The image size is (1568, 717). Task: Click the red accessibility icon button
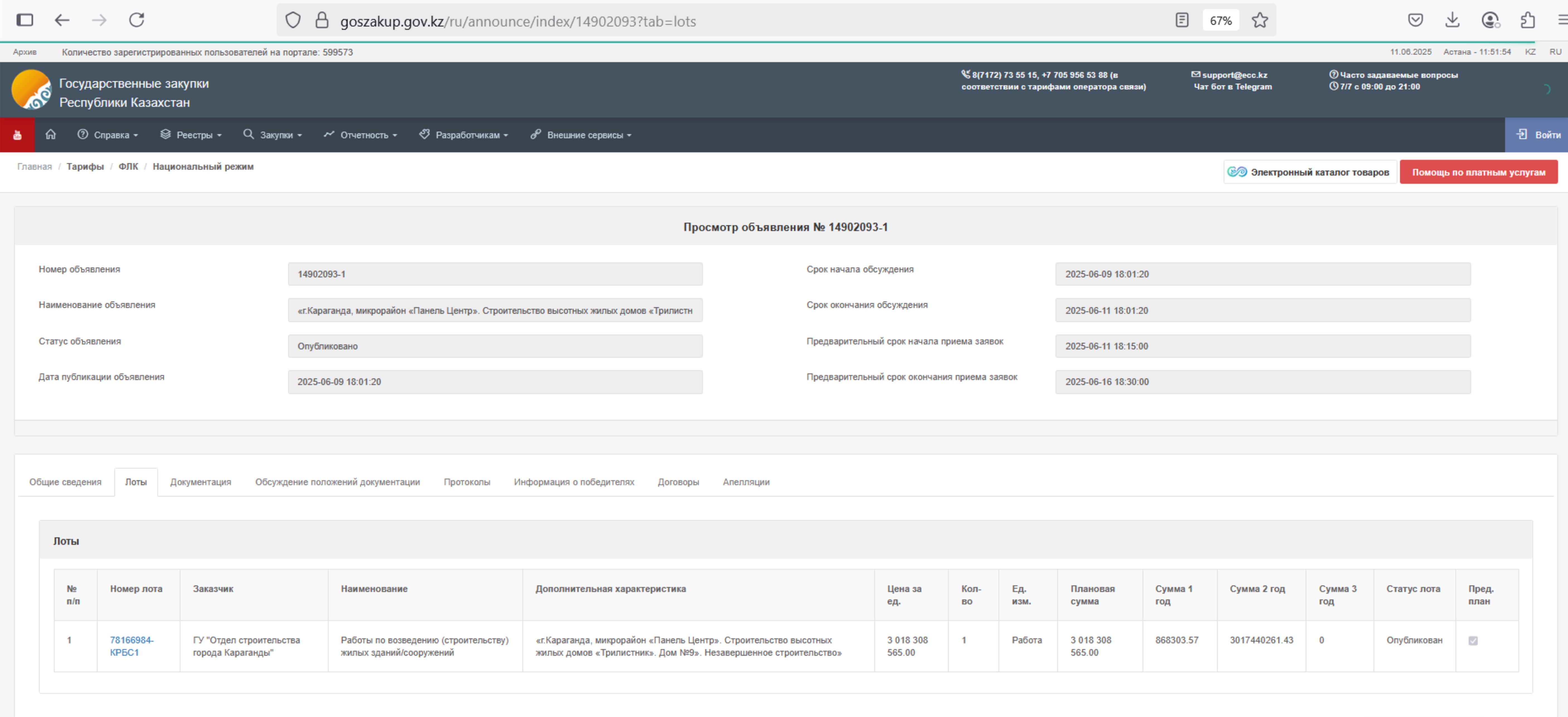tap(17, 135)
